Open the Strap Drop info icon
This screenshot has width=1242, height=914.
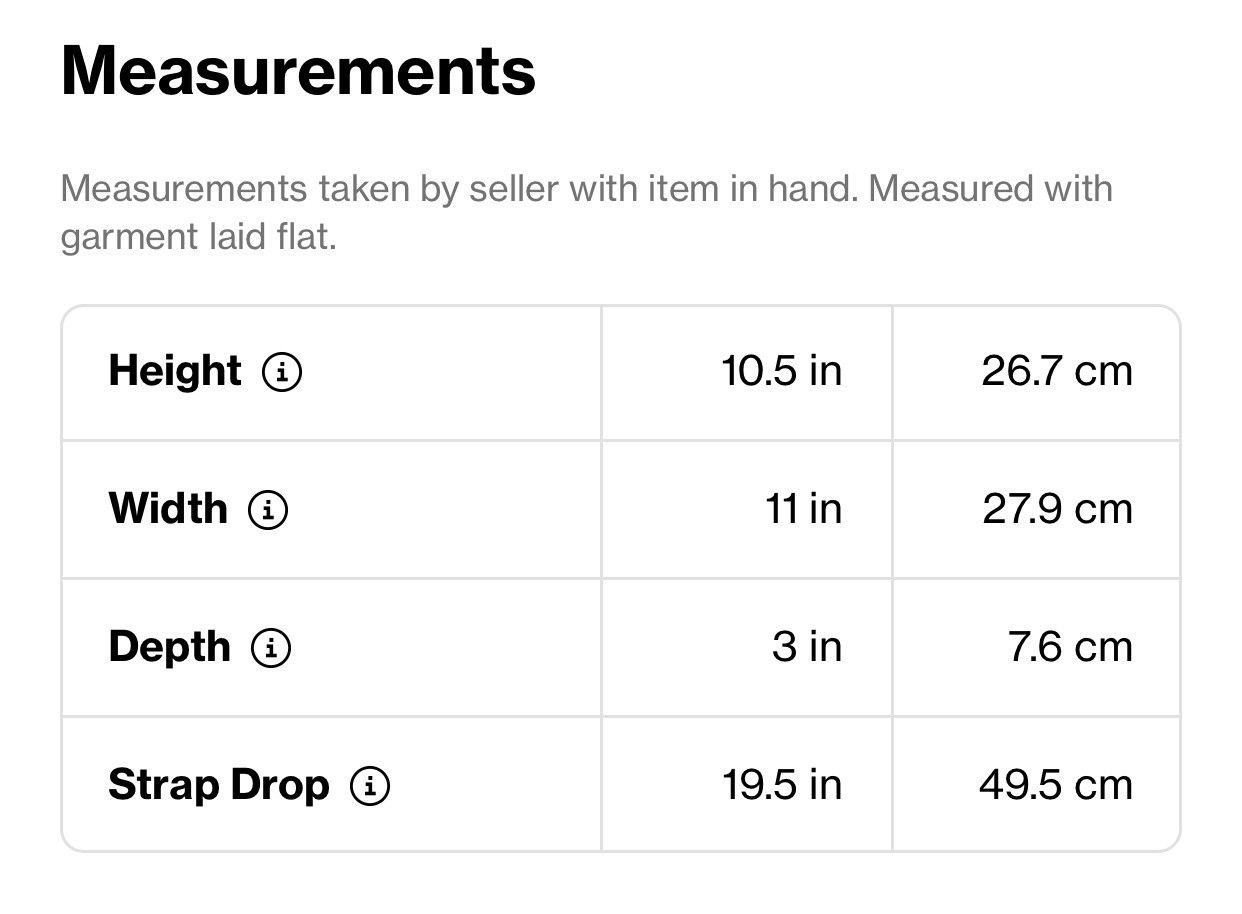coord(370,786)
